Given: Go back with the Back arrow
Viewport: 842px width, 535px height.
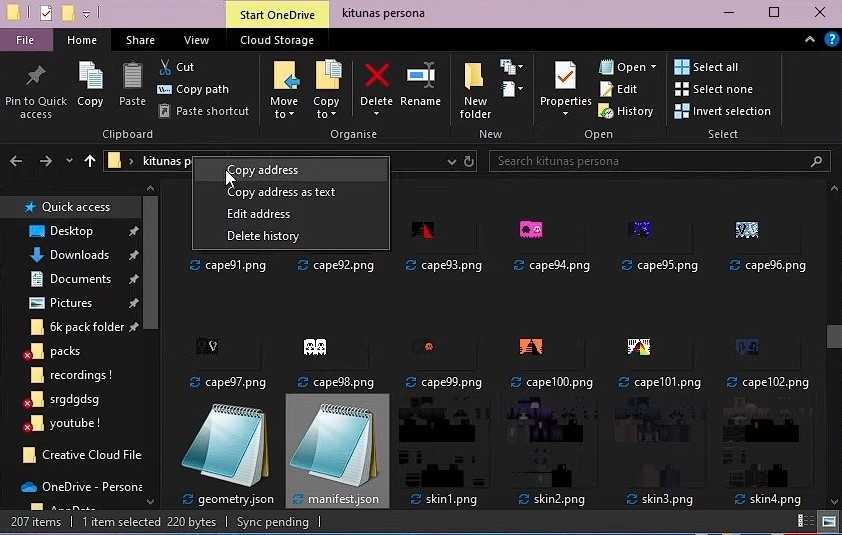Looking at the screenshot, I should coord(16,161).
